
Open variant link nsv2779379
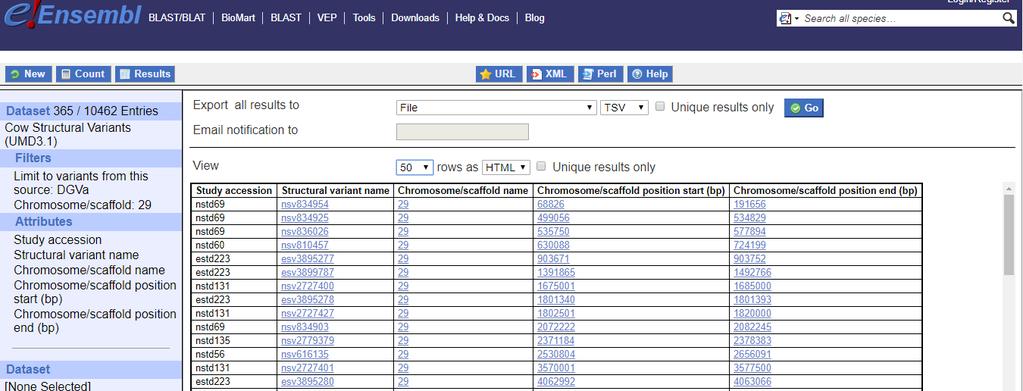point(307,341)
